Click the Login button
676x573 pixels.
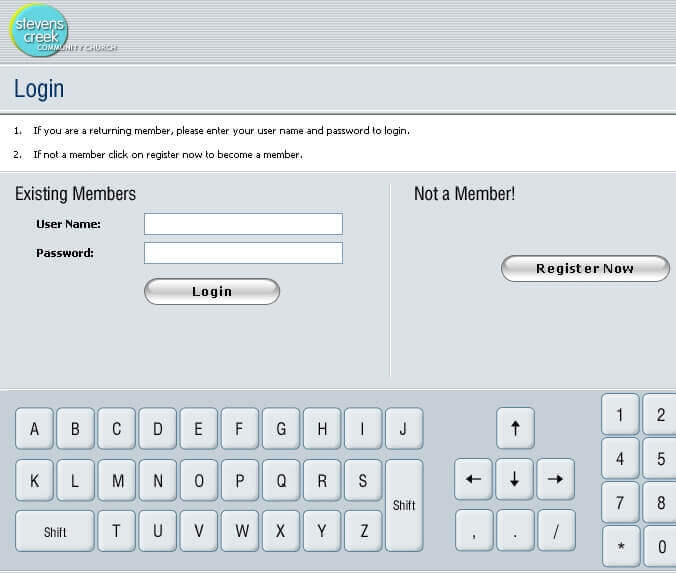[212, 291]
